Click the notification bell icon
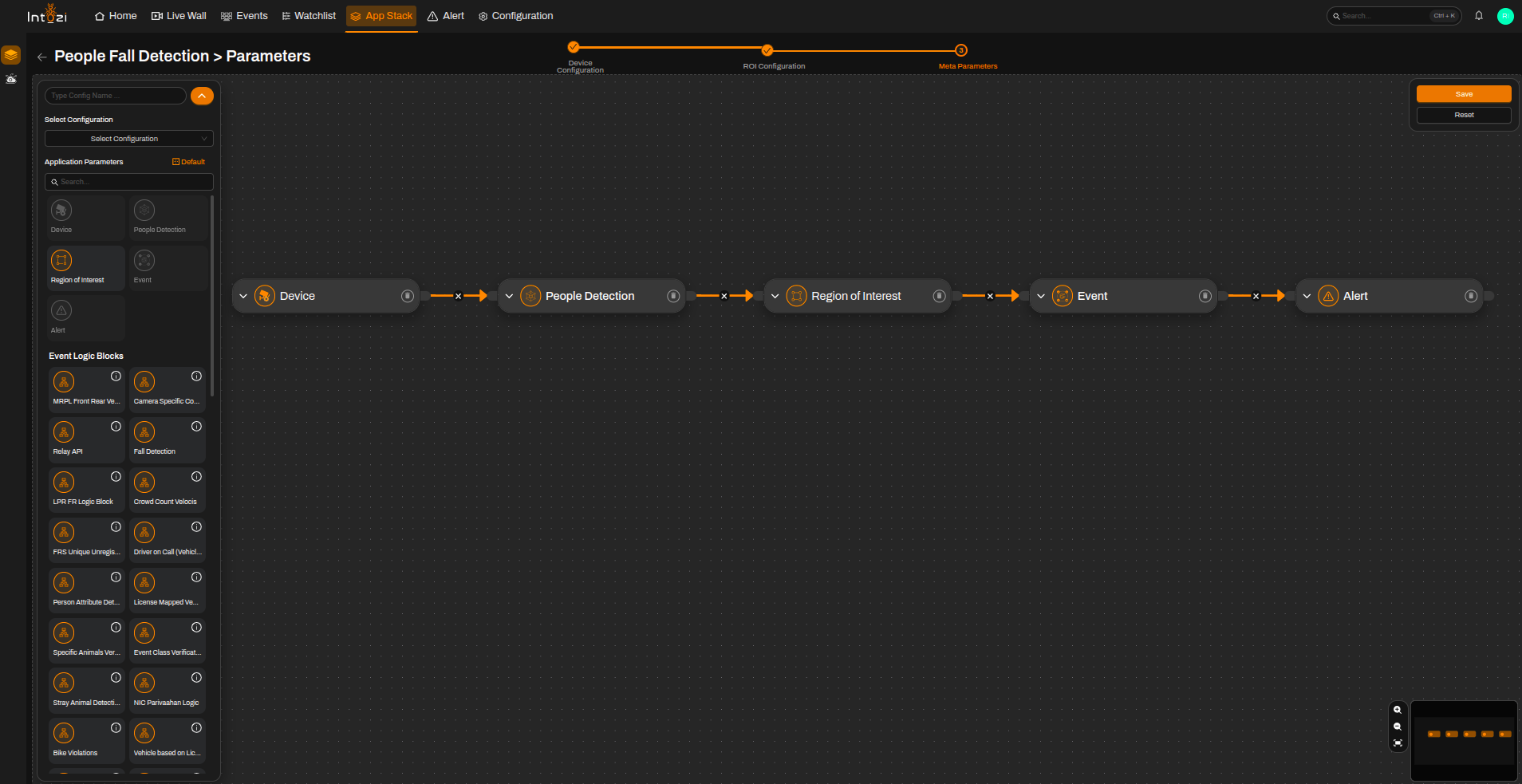Image resolution: width=1522 pixels, height=784 pixels. point(1479,16)
